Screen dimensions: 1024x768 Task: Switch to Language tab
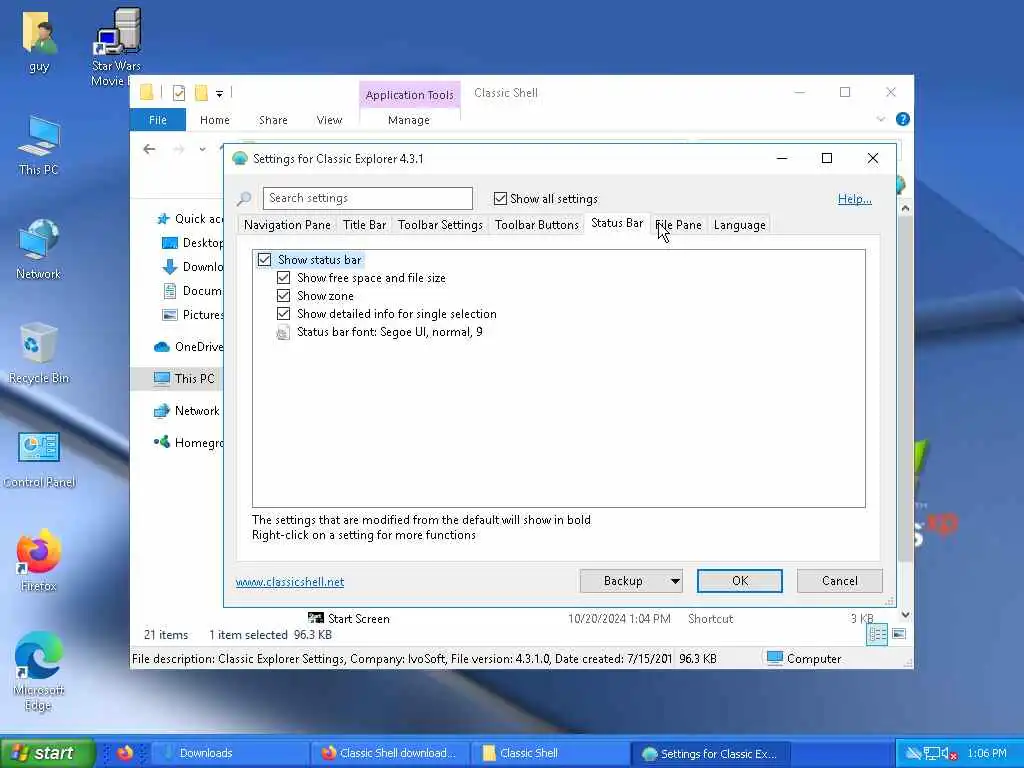click(x=739, y=225)
